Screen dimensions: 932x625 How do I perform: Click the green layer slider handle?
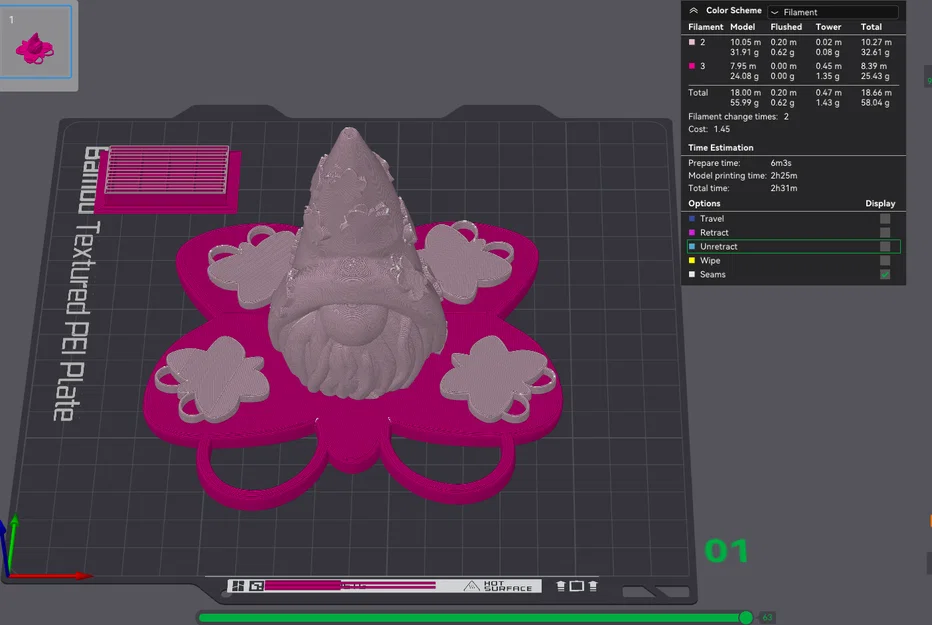point(746,618)
